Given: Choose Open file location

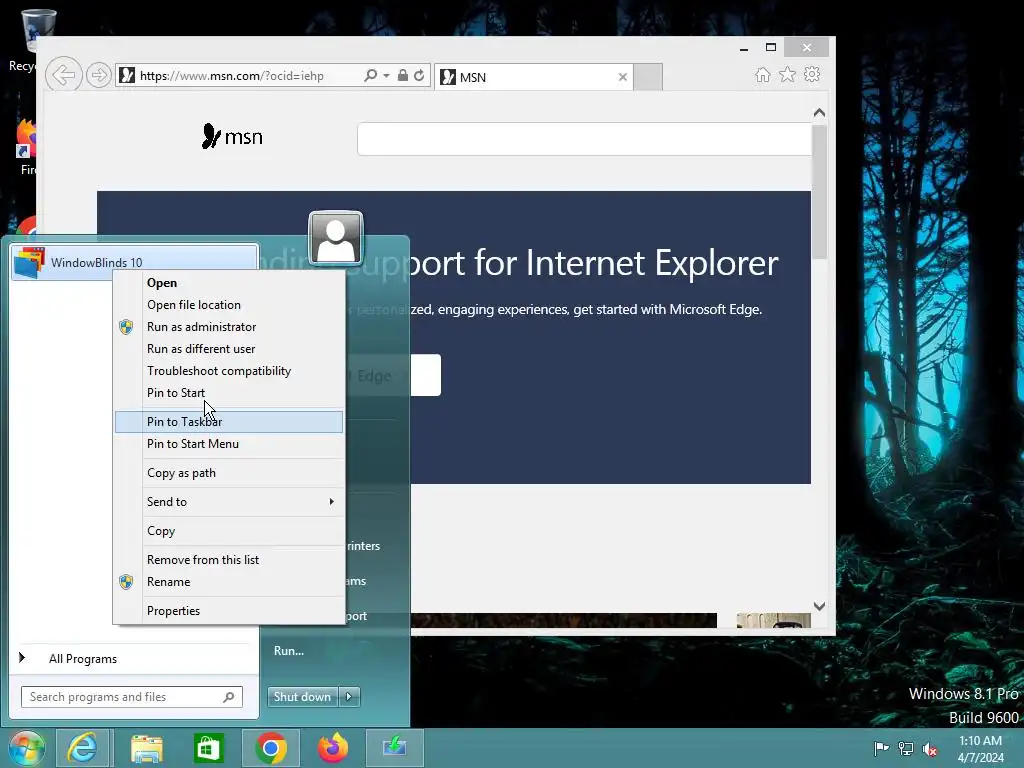Looking at the screenshot, I should [x=229, y=305].
